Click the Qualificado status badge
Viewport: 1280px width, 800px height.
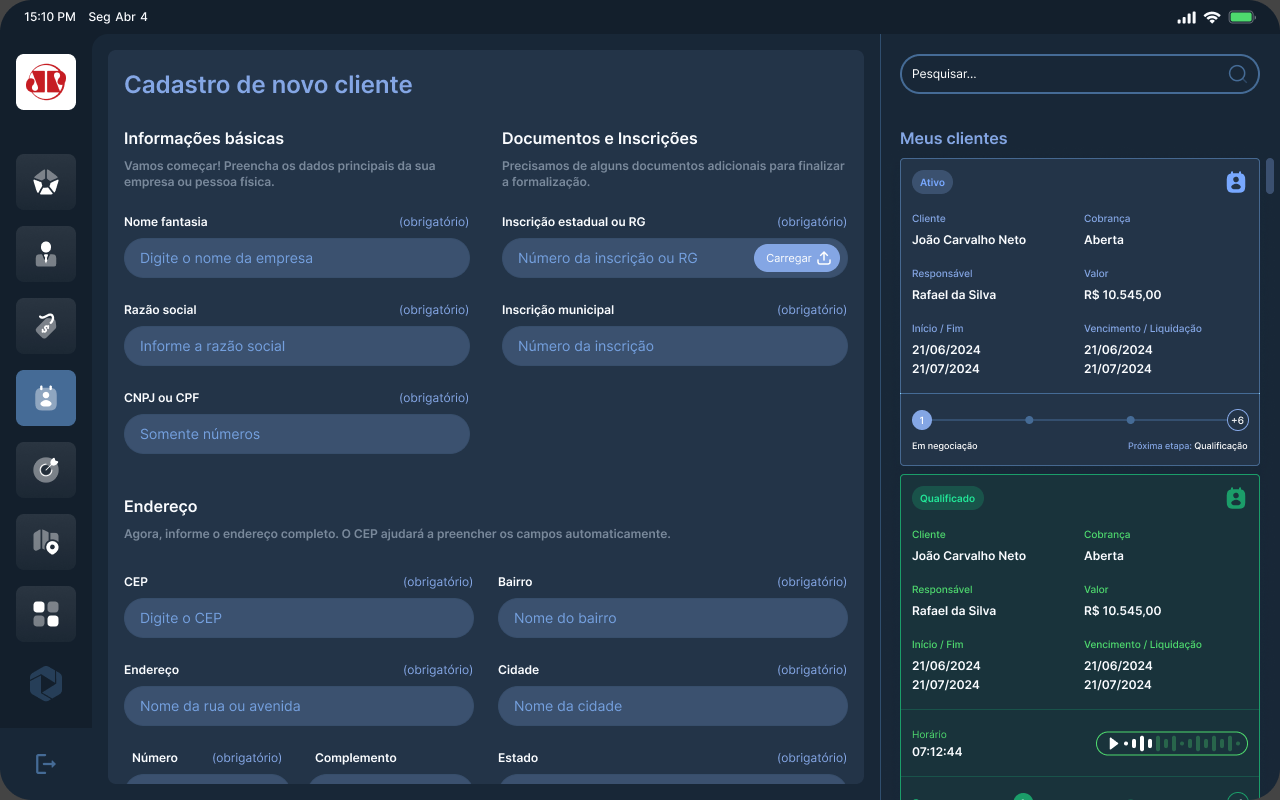coord(948,498)
